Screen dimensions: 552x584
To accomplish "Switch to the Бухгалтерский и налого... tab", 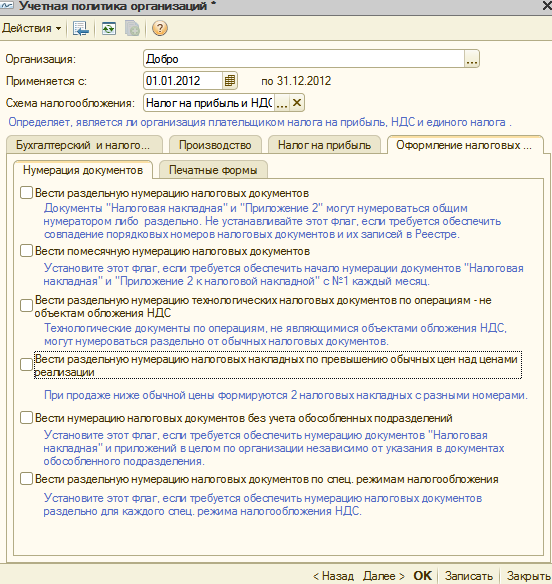I will coord(84,145).
